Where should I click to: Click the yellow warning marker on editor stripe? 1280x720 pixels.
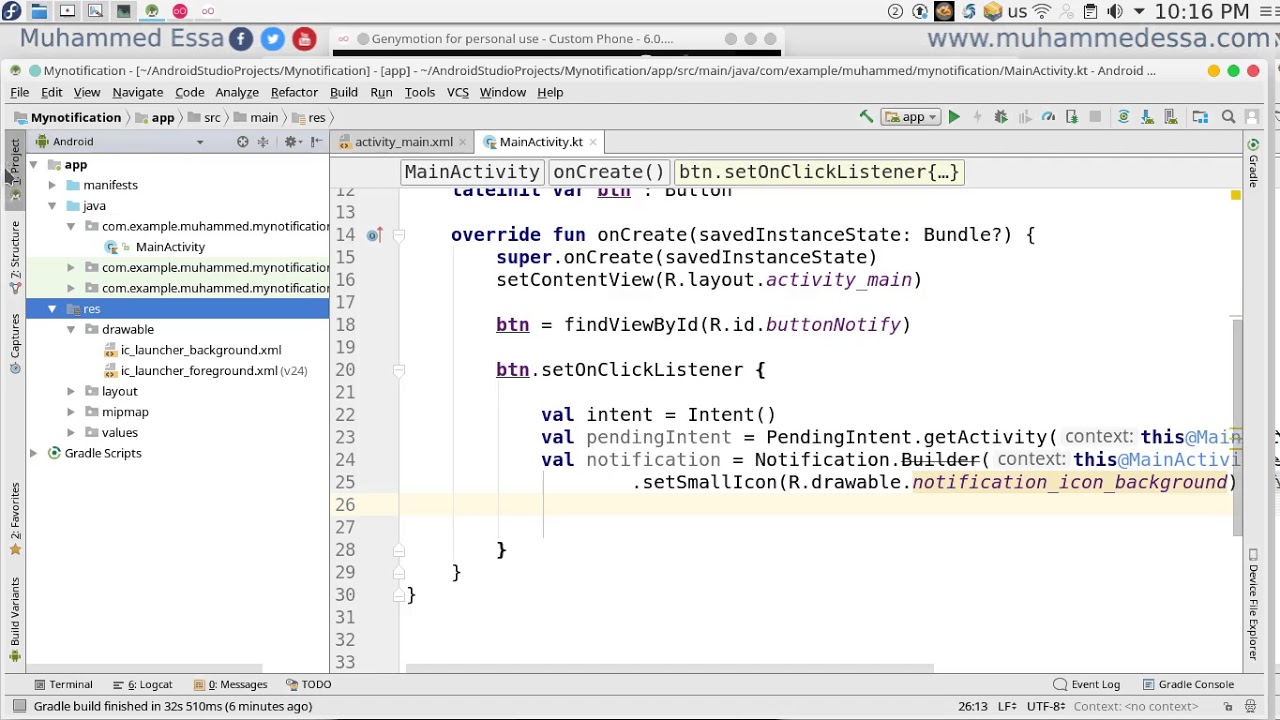pos(1236,195)
